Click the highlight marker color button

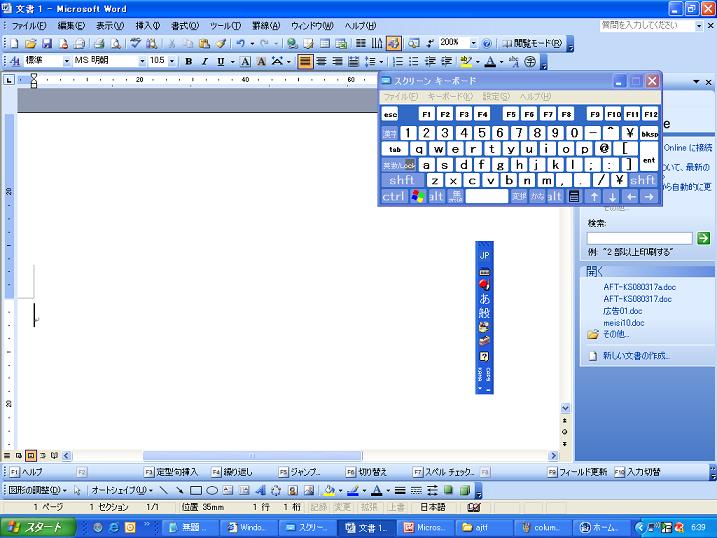(x=466, y=61)
